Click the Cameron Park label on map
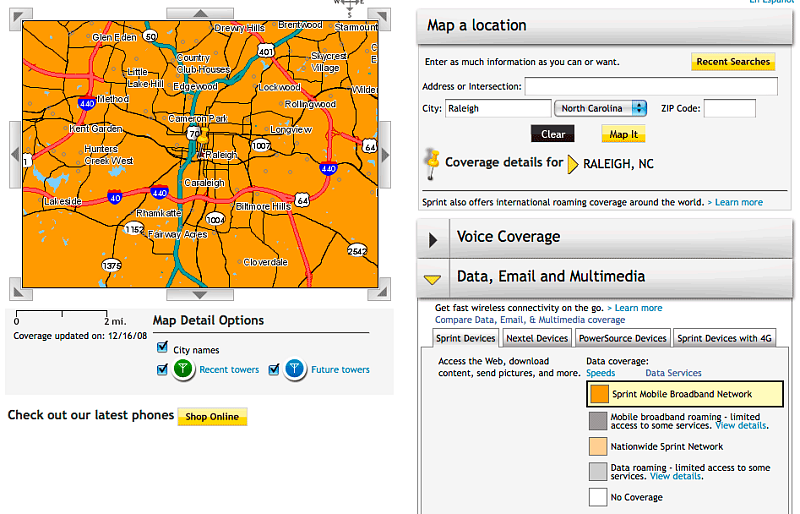The height and width of the screenshot is (514, 800). pos(198,118)
